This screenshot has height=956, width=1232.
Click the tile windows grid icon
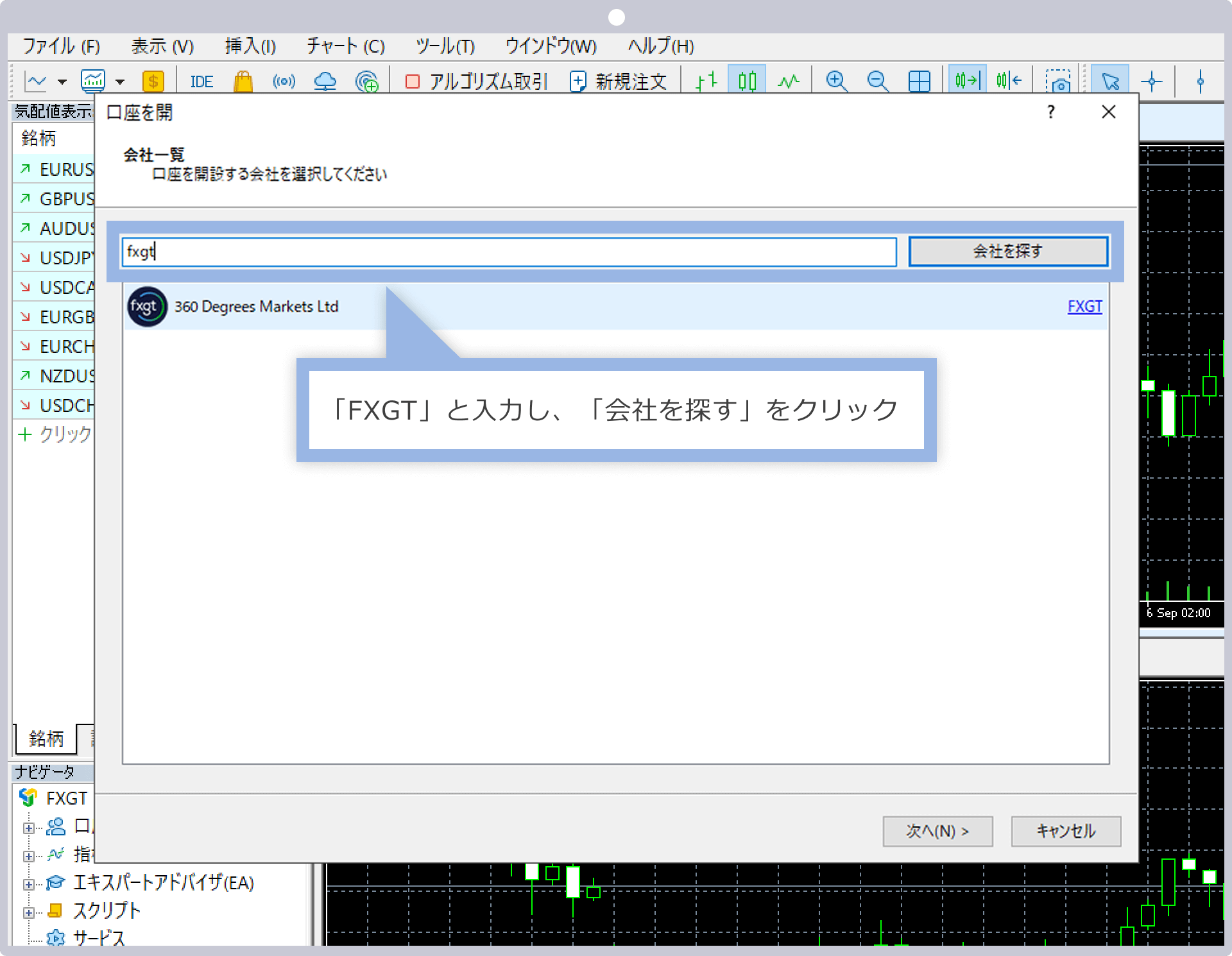[x=919, y=81]
